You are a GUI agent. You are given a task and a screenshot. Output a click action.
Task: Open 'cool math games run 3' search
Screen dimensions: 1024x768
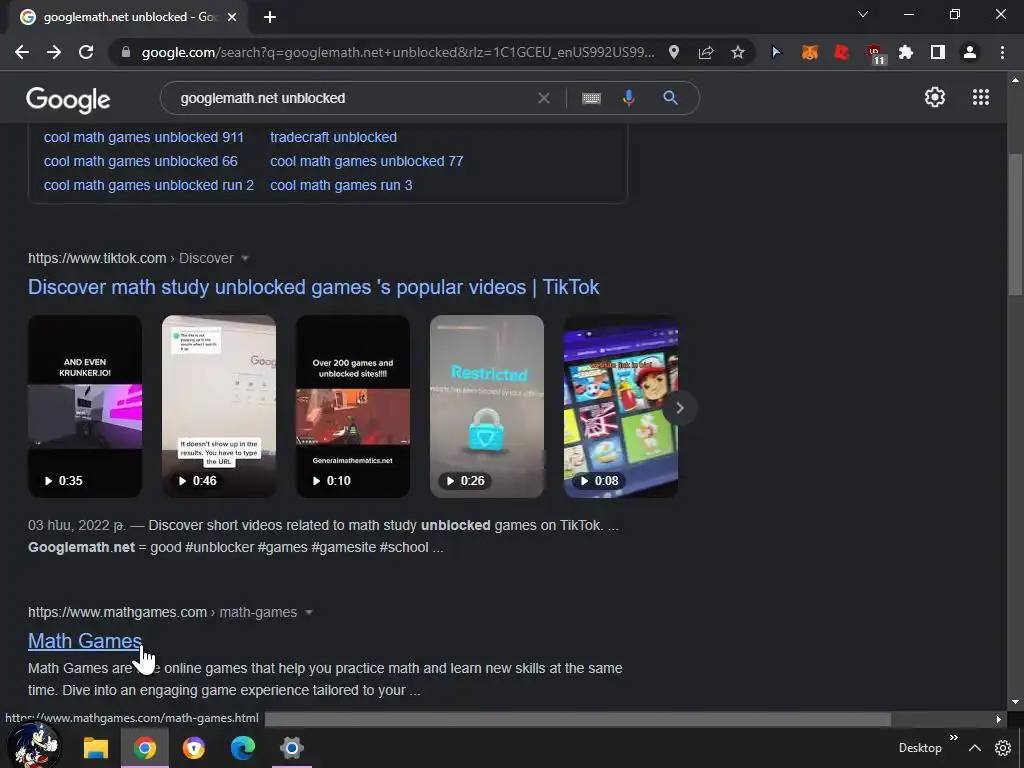pyautogui.click(x=341, y=185)
